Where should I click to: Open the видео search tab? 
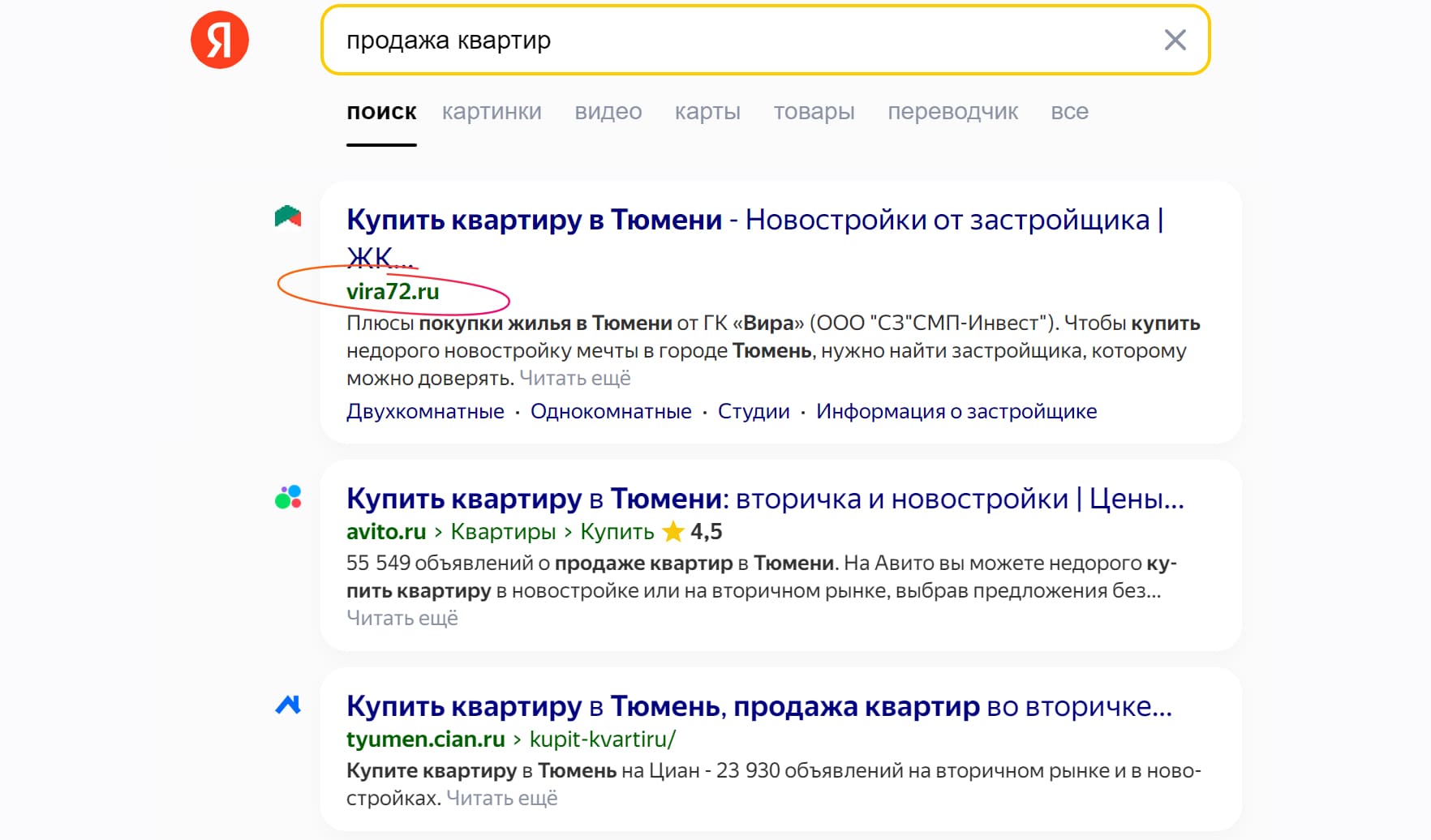point(608,111)
